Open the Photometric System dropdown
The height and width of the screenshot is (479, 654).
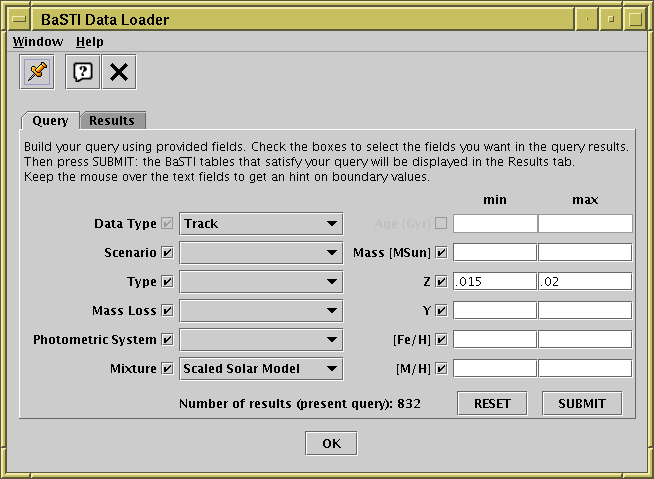(261, 340)
